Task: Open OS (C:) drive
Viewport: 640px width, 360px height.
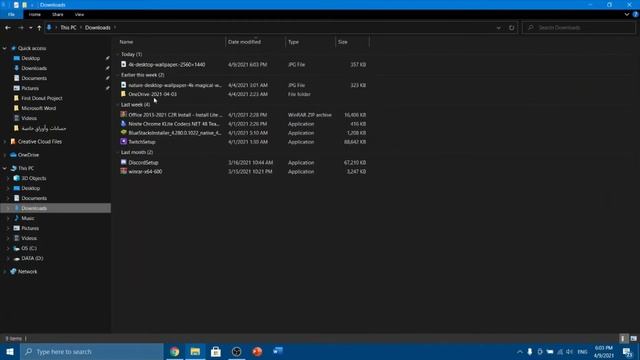Action: point(29,248)
